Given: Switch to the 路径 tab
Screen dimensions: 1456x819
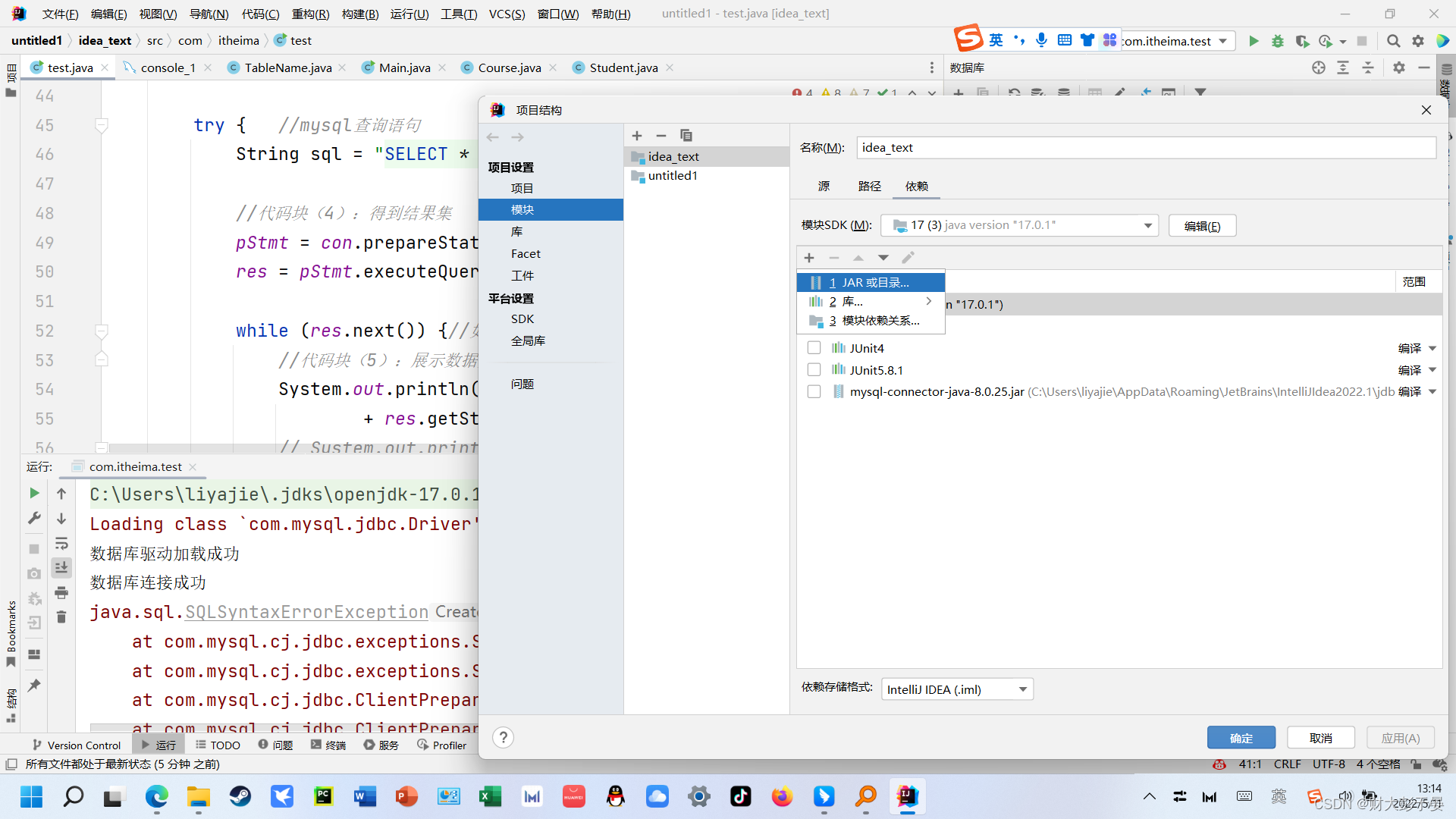Looking at the screenshot, I should (869, 186).
